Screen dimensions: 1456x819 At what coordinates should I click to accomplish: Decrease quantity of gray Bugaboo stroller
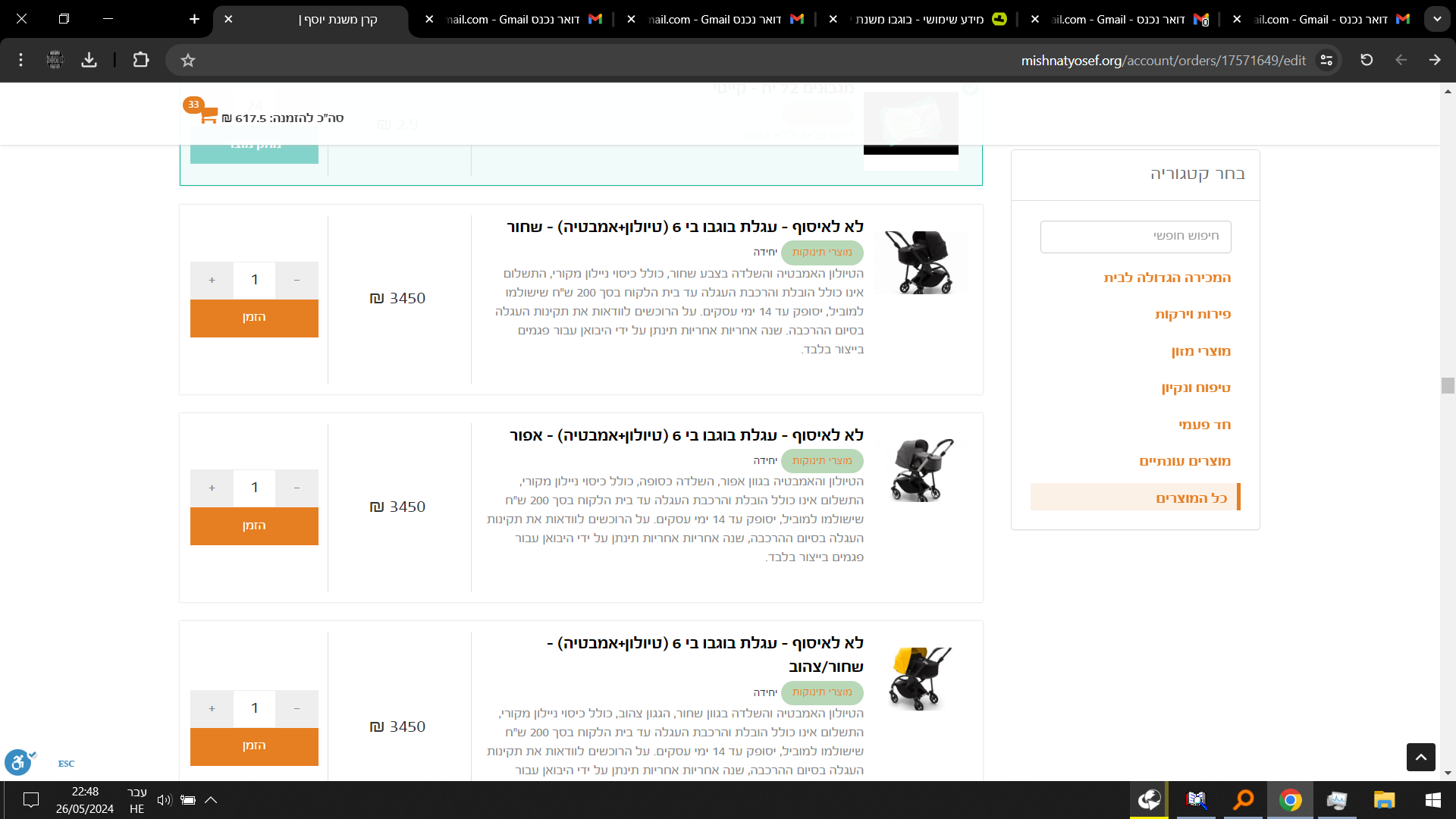point(297,488)
